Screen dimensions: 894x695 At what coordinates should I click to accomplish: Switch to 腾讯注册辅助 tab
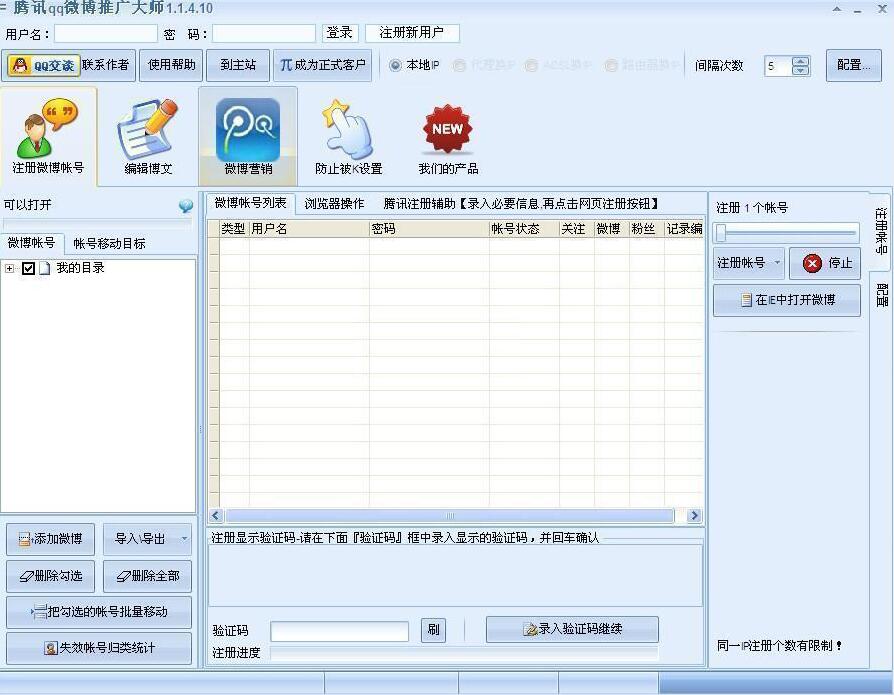(521, 204)
